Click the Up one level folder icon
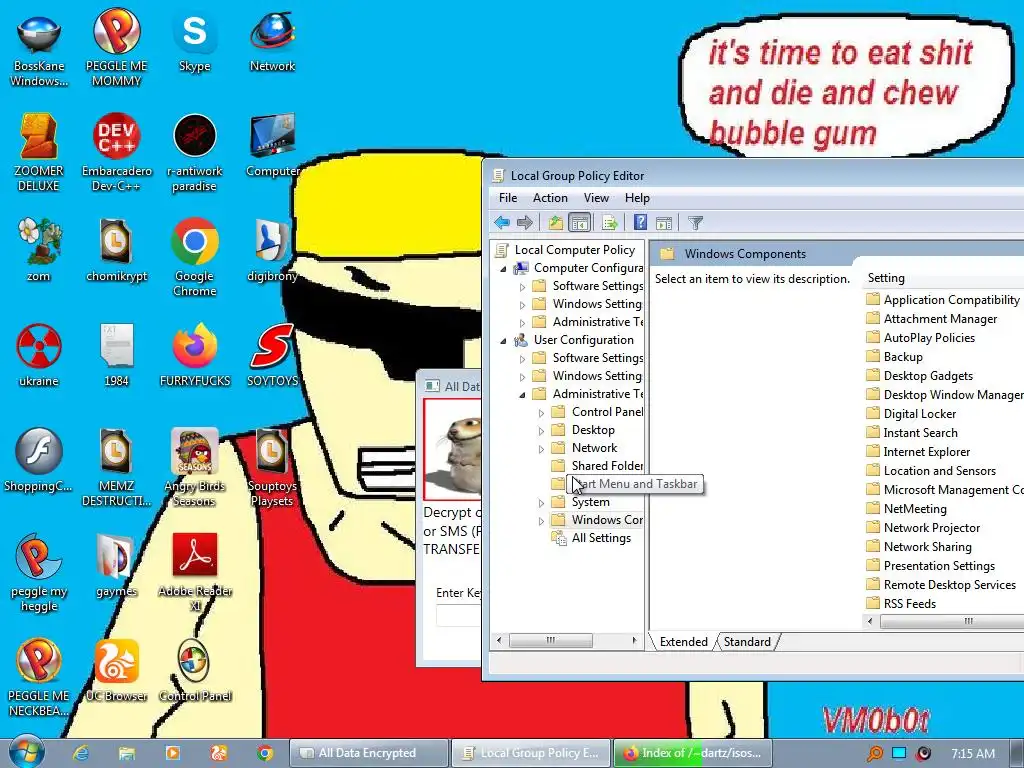Image resolution: width=1024 pixels, height=768 pixels. [x=556, y=223]
